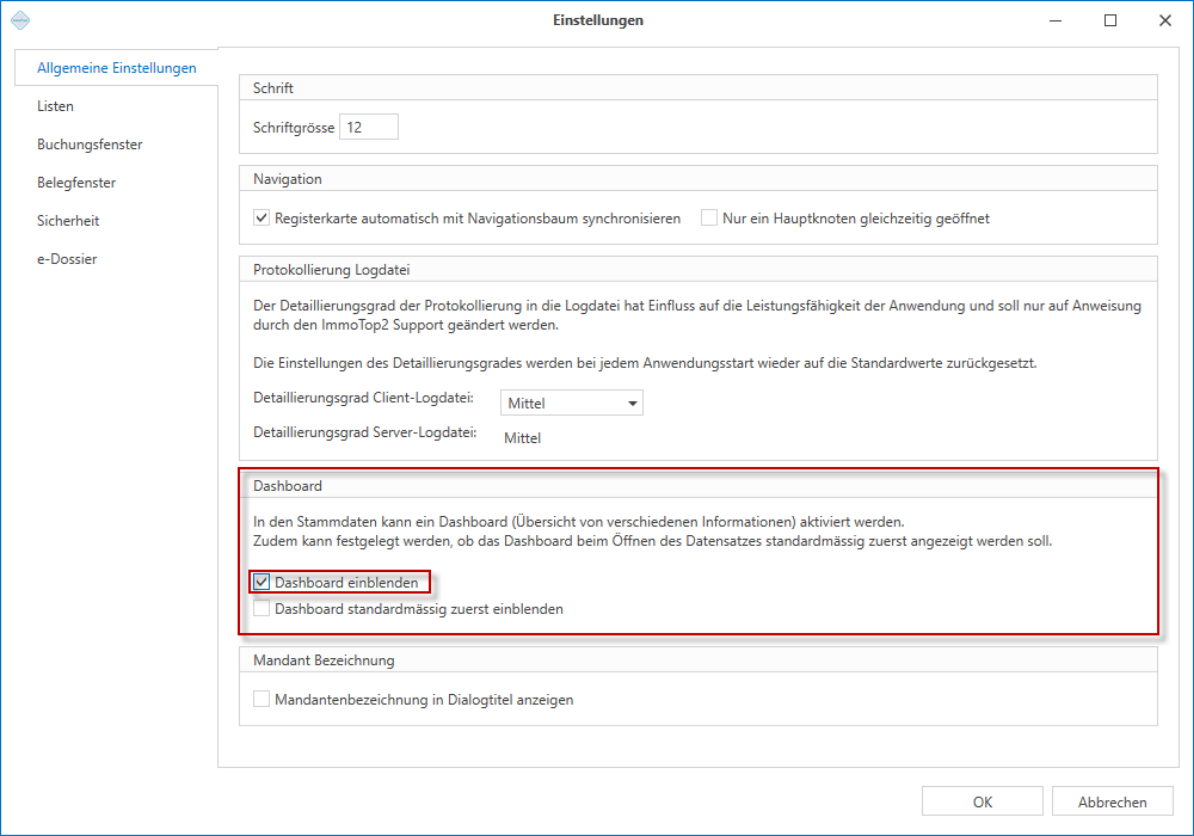The width and height of the screenshot is (1194, 836).
Task: Open the e-Dossier settings page
Action: coord(67,258)
